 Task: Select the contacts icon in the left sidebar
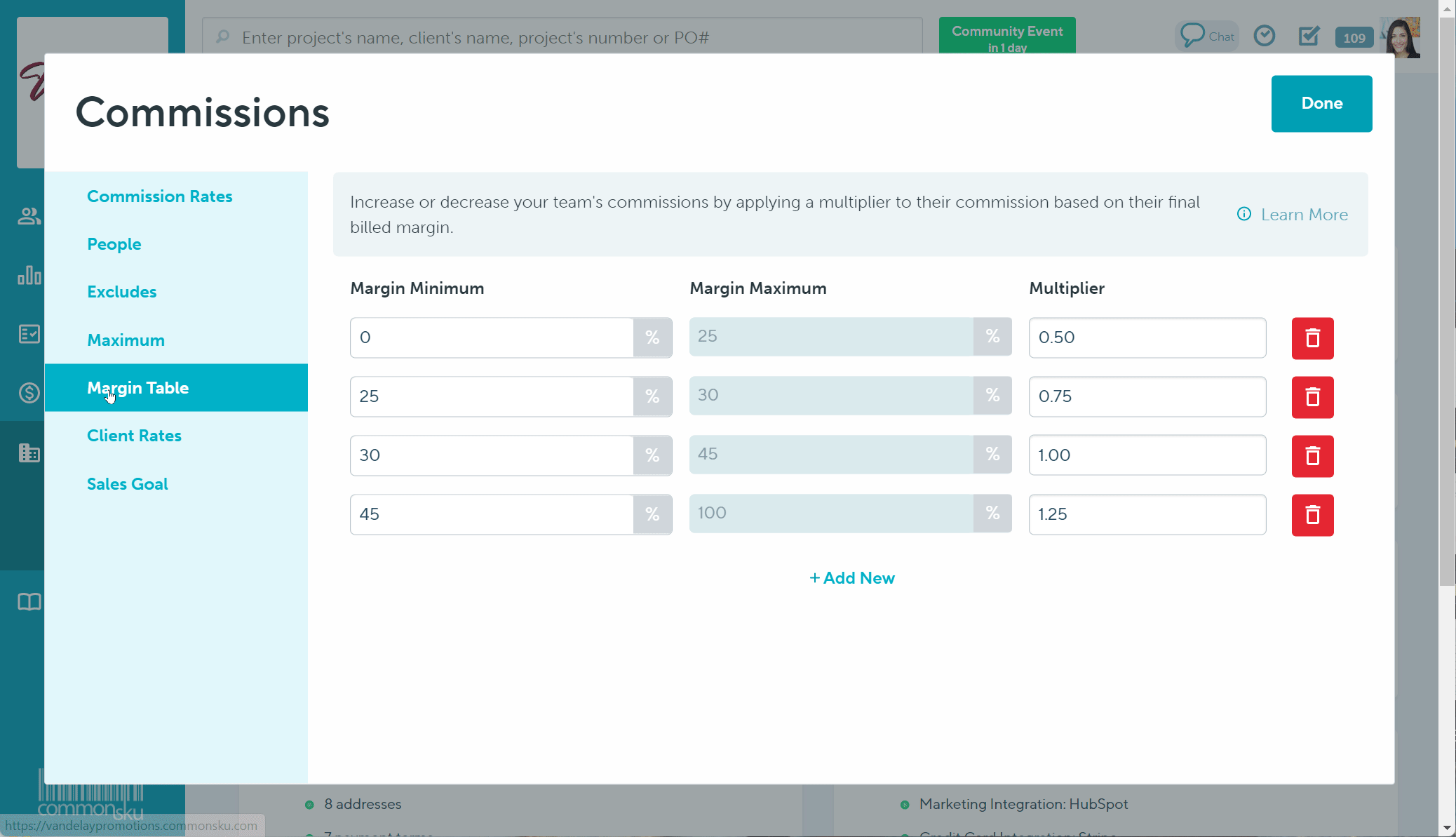(x=28, y=216)
